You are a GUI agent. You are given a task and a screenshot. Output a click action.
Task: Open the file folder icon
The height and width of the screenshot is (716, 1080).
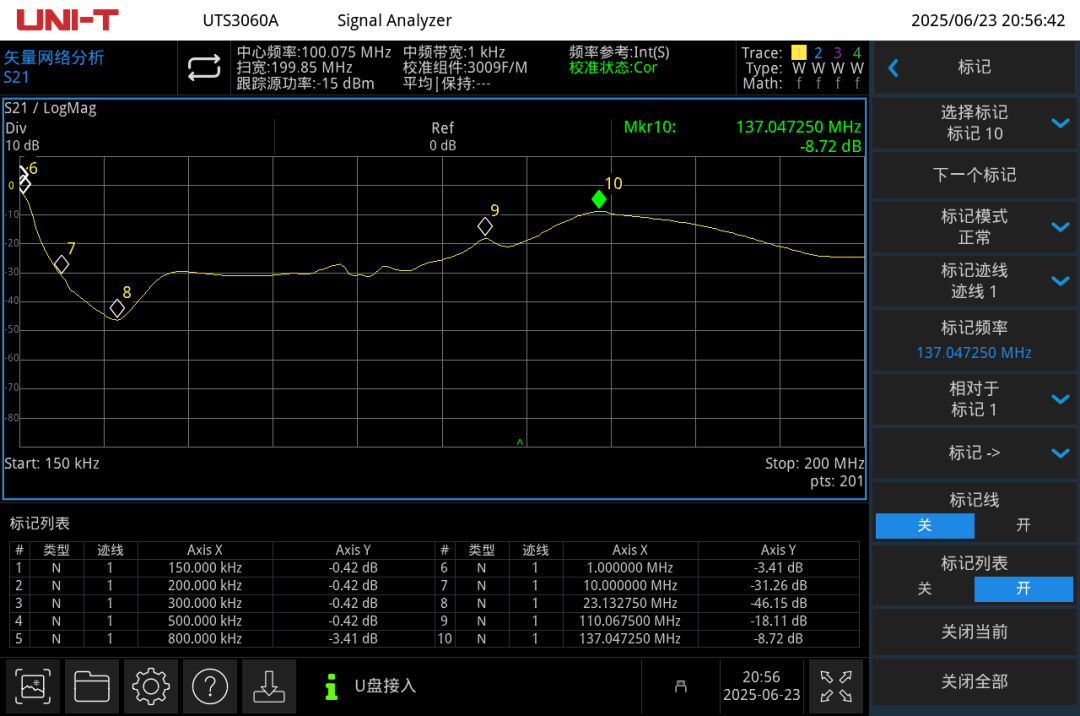point(92,686)
